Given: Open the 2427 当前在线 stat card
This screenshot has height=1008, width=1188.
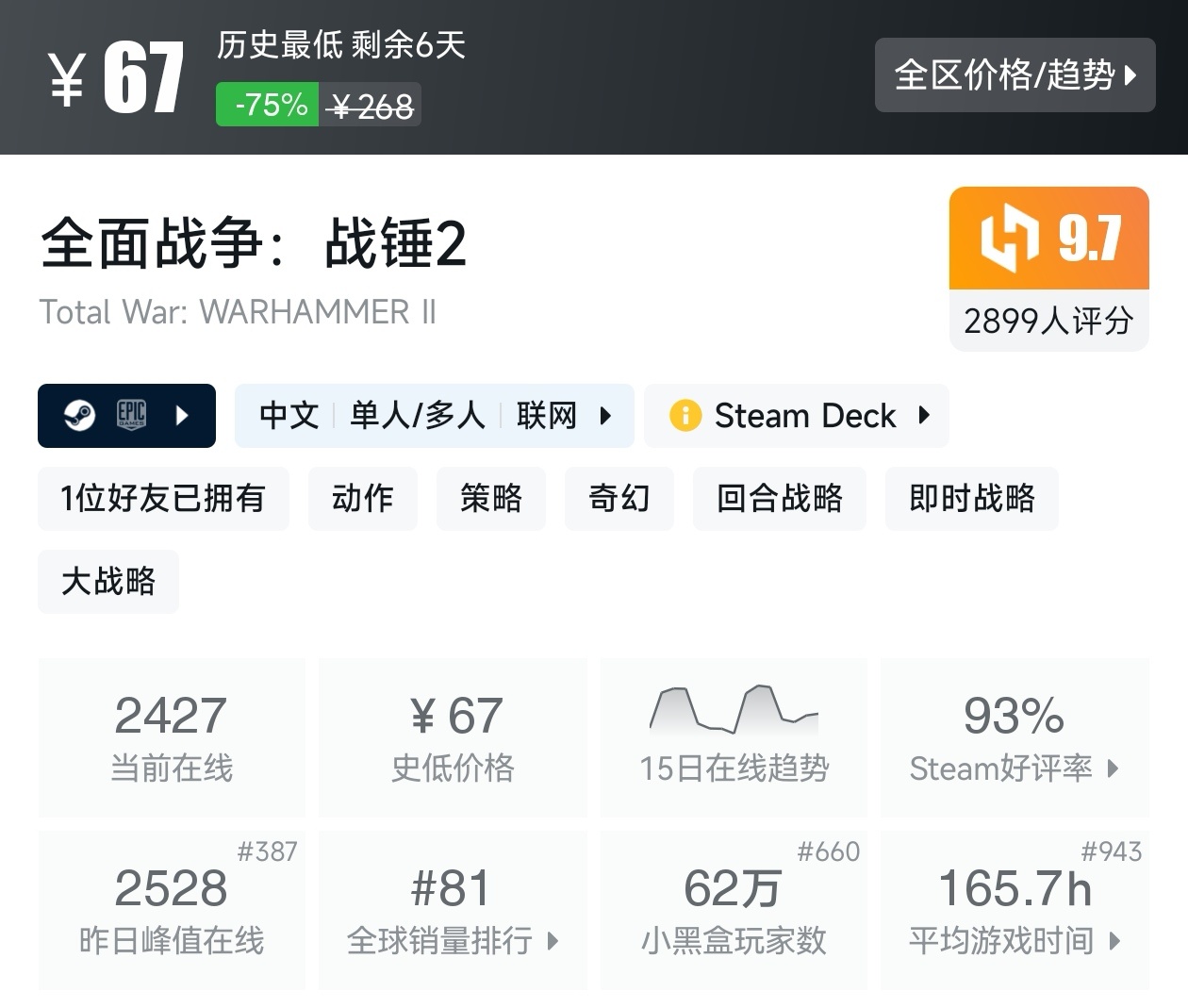Looking at the screenshot, I should tap(172, 737).
